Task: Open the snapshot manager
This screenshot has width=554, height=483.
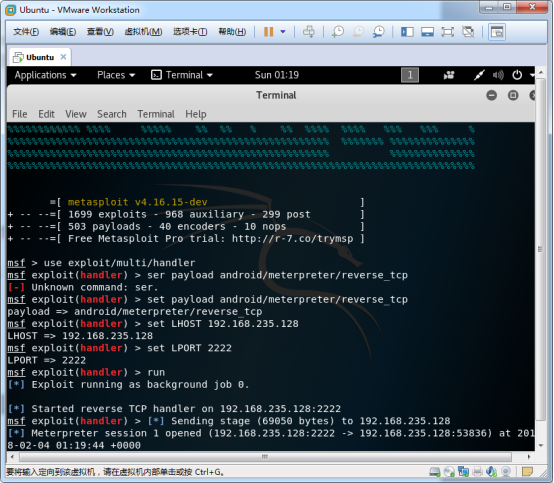Action: [378, 32]
